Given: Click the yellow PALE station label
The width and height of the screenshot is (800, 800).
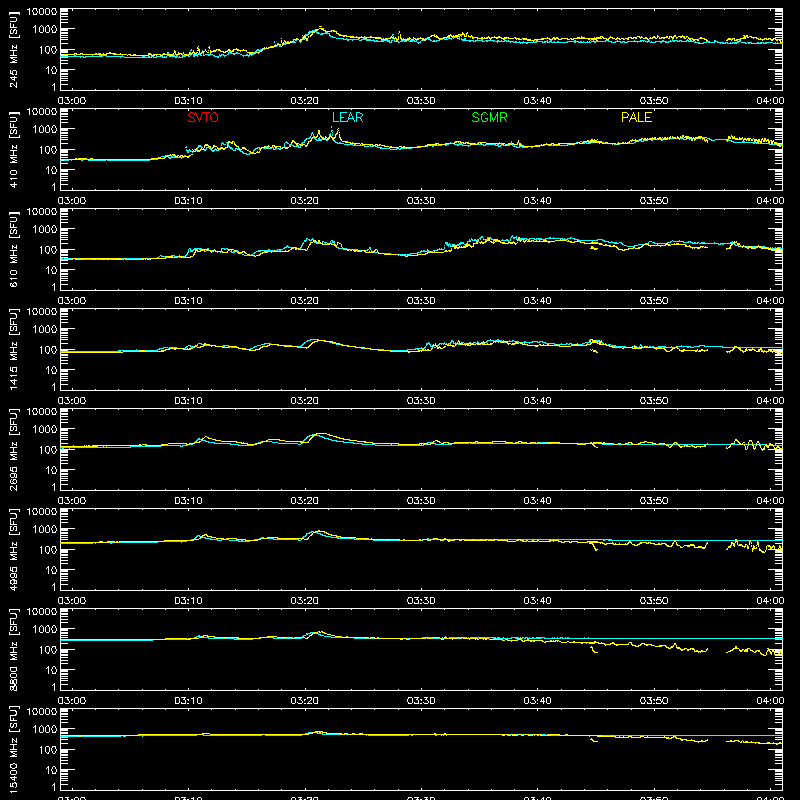Looking at the screenshot, I should point(636,117).
